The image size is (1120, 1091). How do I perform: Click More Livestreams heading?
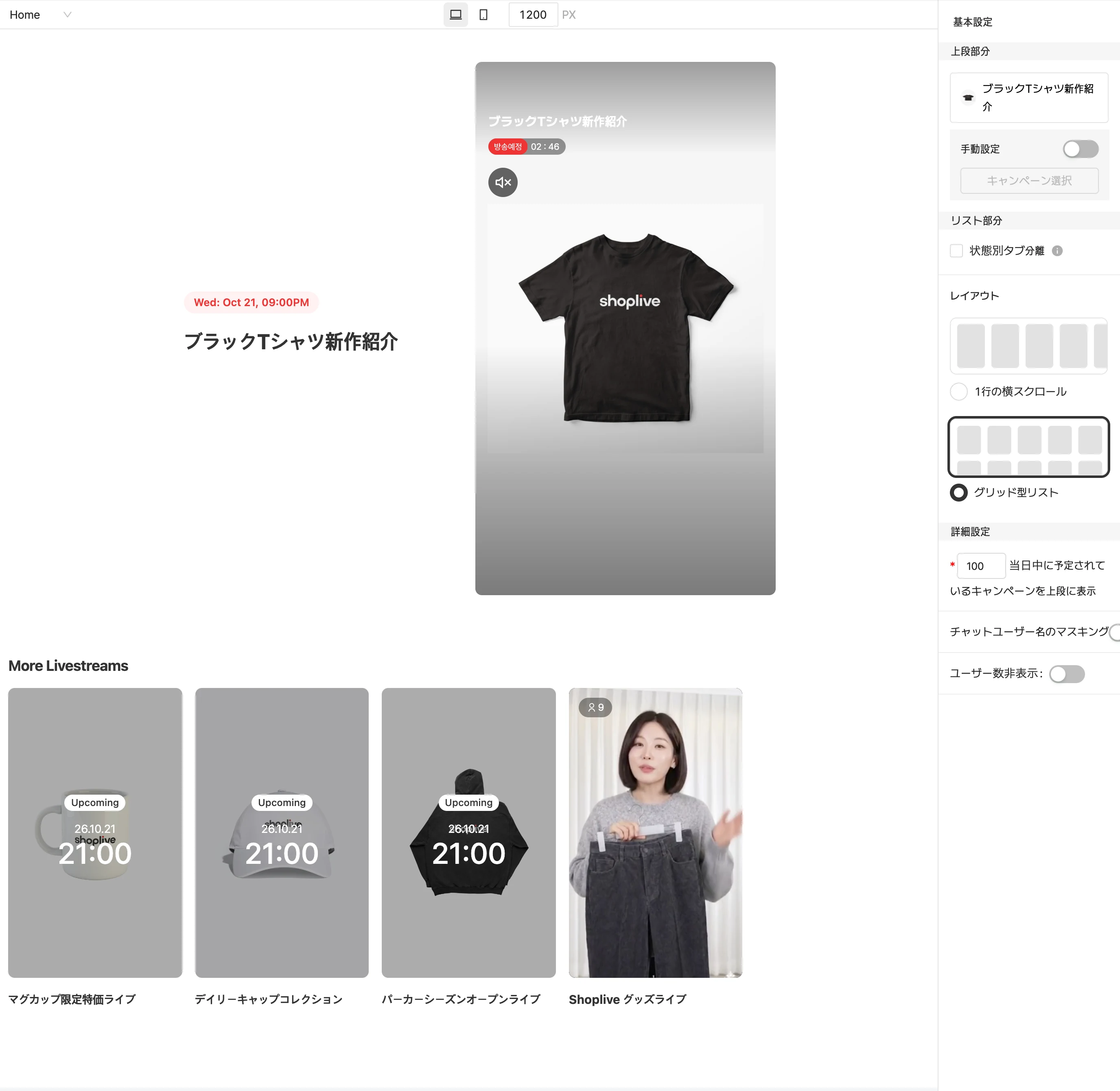tap(68, 666)
